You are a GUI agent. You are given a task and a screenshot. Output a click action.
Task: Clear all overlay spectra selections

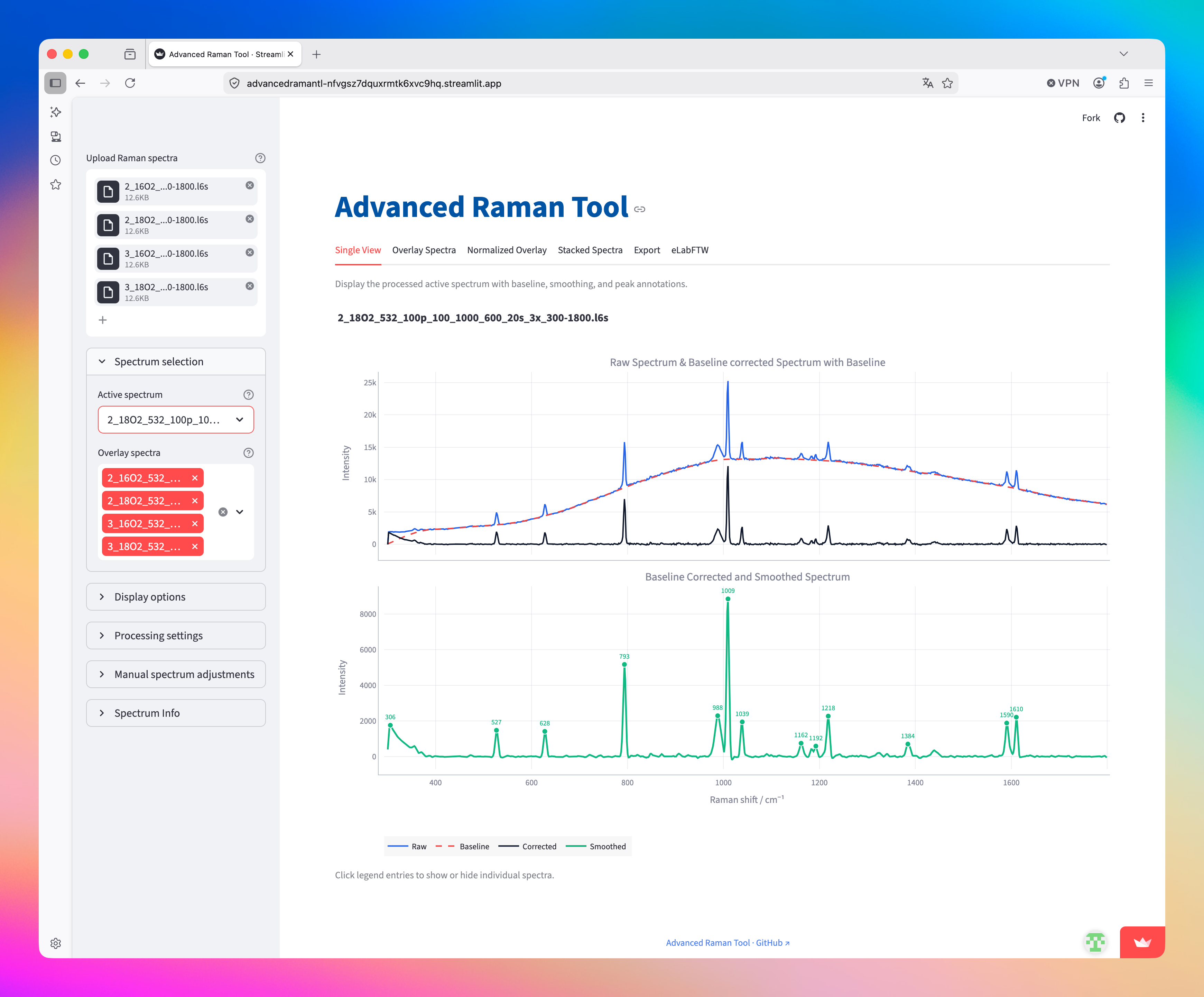tap(223, 512)
